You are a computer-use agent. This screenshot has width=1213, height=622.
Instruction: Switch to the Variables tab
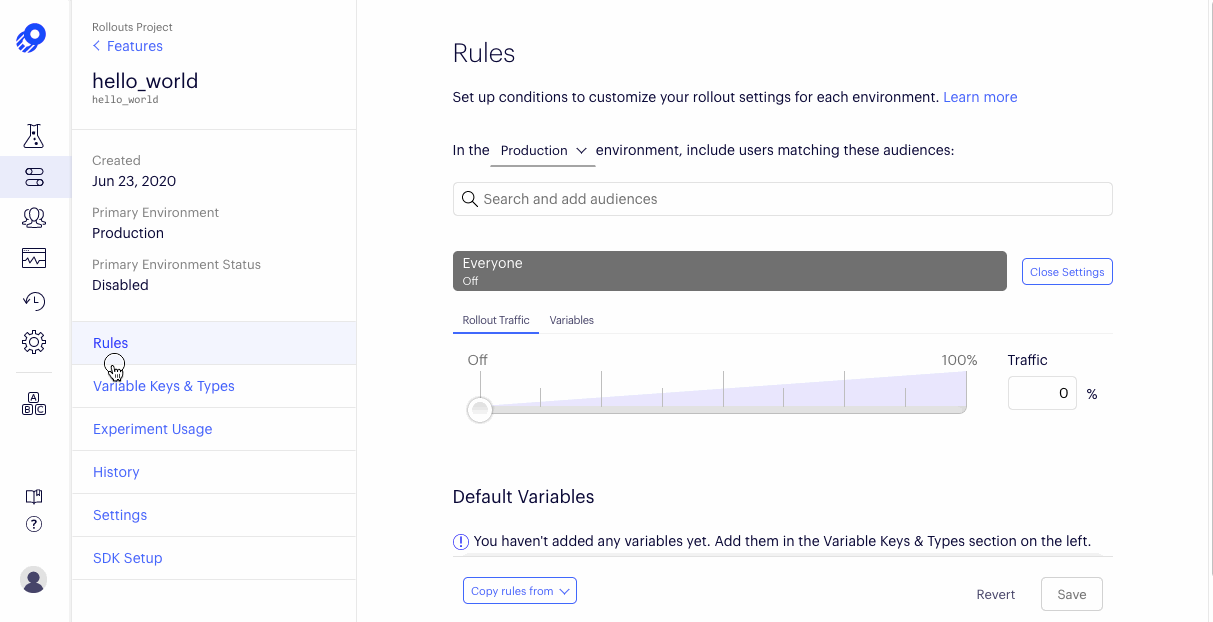coord(572,320)
